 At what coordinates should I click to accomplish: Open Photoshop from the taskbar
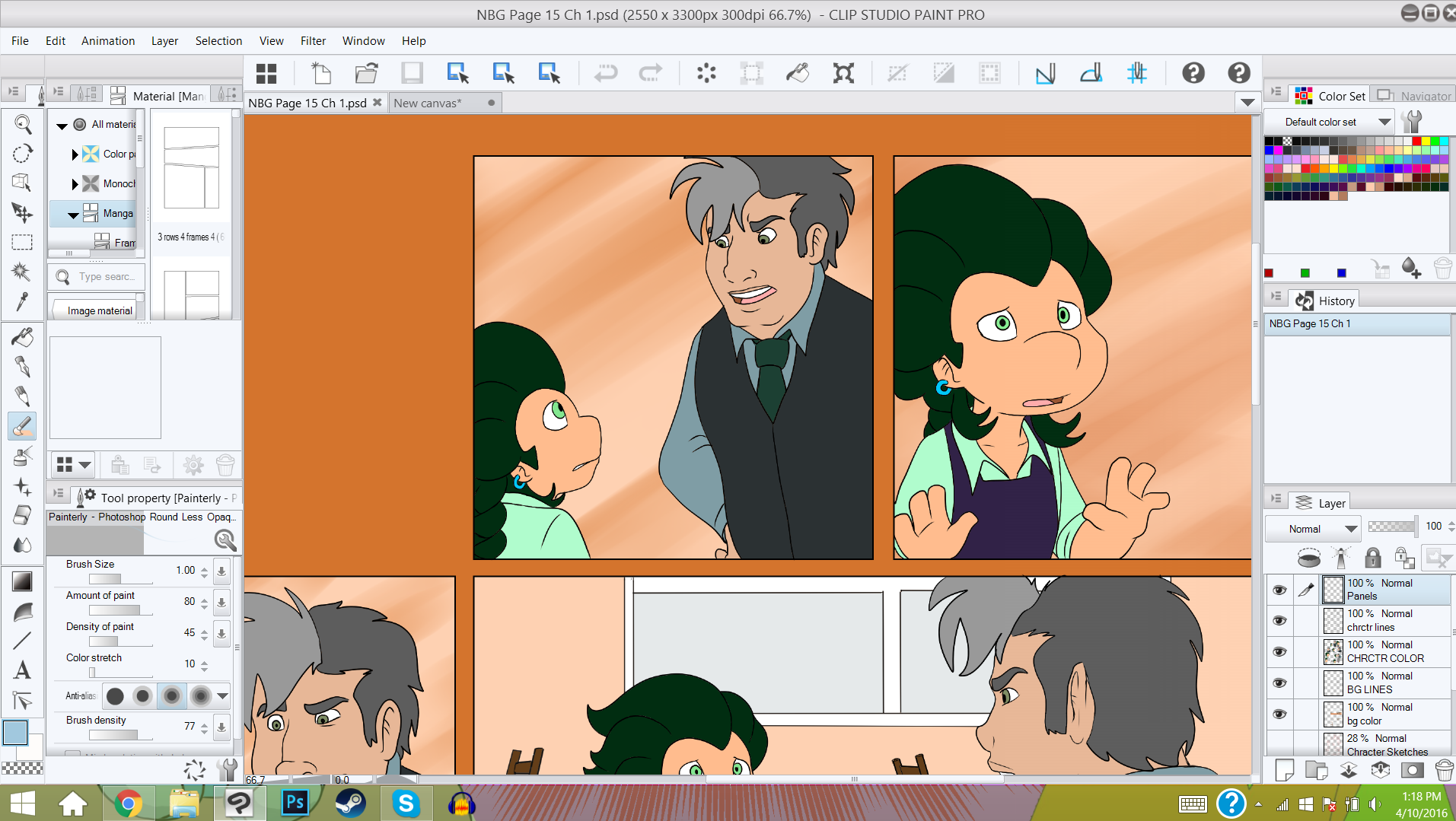point(295,802)
